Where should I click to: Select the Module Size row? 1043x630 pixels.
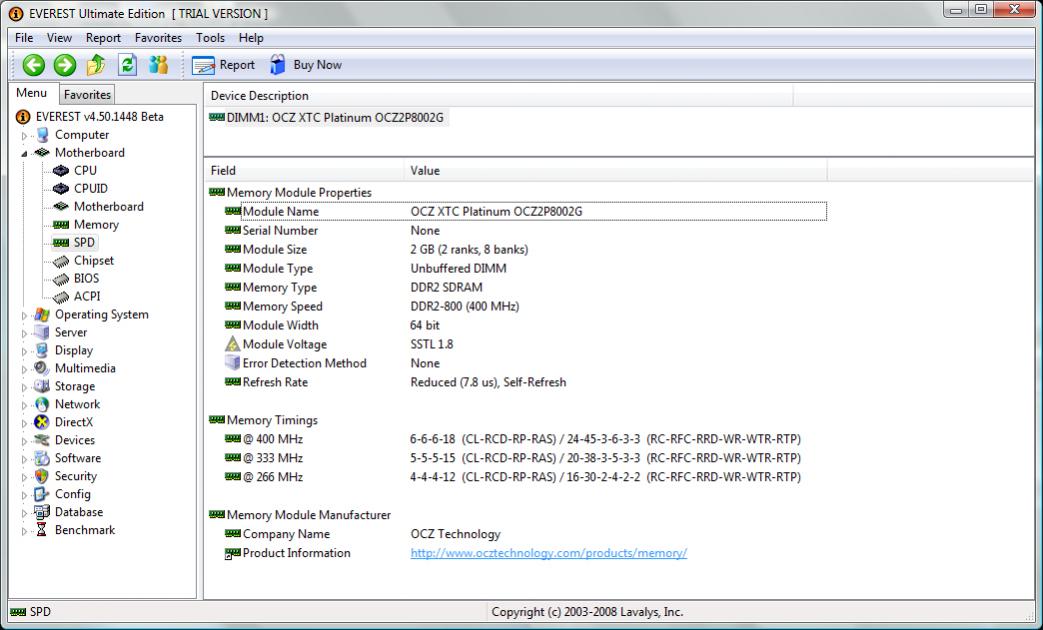click(x=525, y=249)
